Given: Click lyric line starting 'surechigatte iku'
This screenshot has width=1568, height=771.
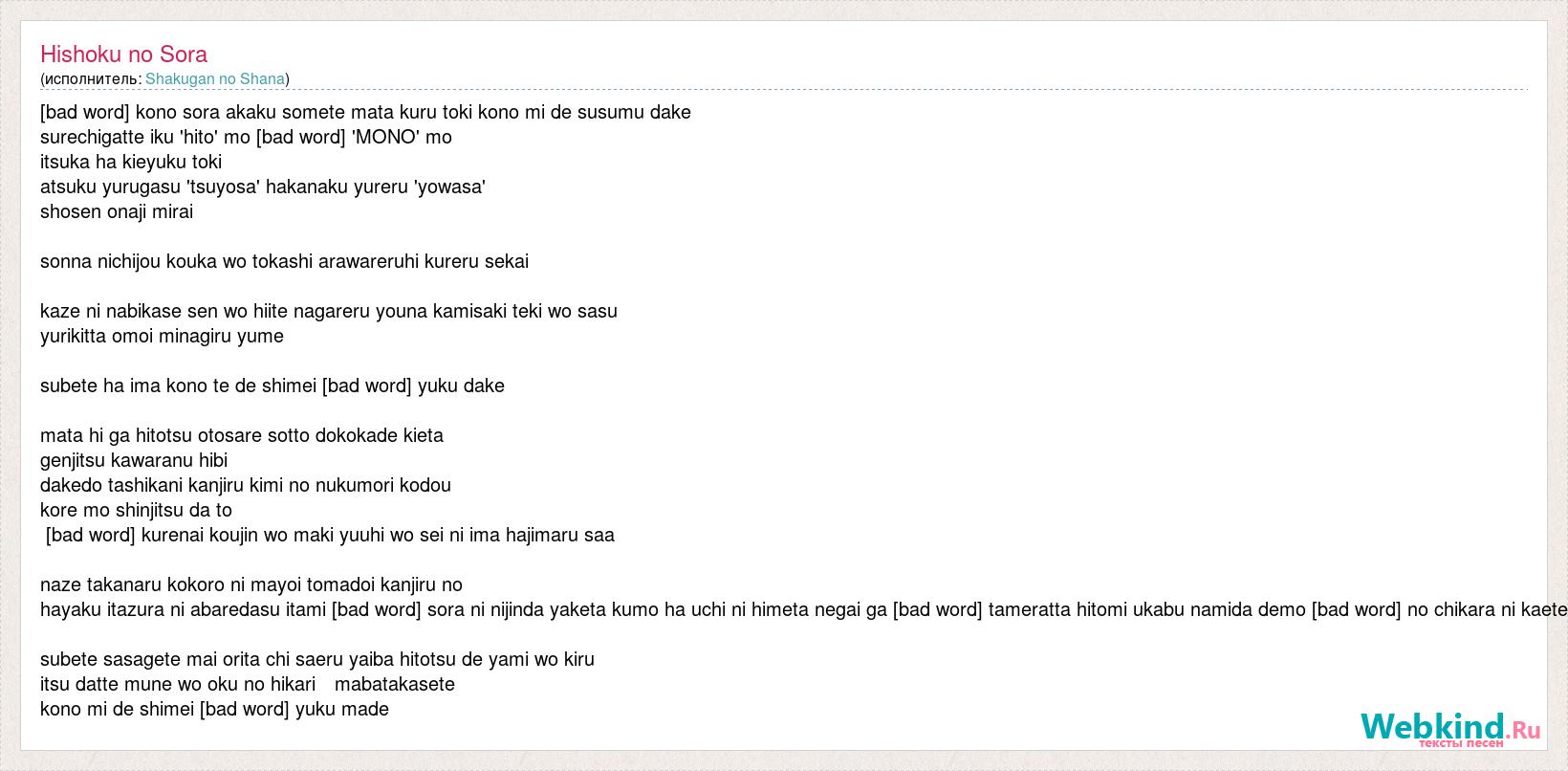Looking at the screenshot, I should point(246,137).
